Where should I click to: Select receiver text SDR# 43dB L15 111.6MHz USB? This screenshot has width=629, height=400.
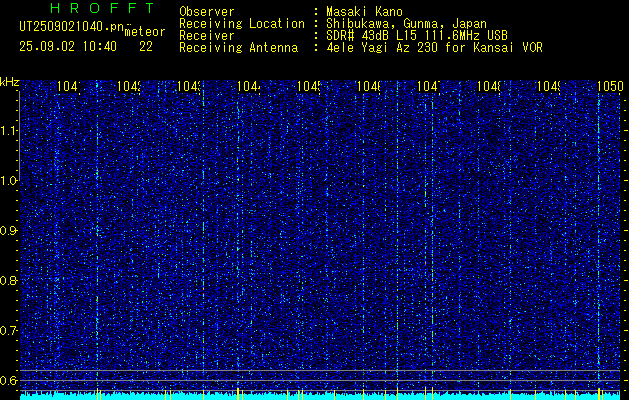(417, 36)
